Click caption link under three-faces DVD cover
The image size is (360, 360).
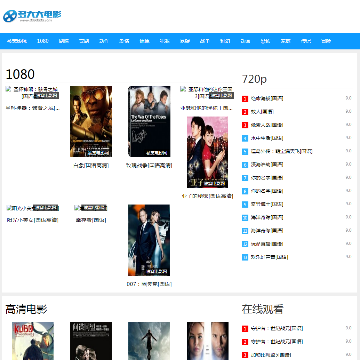tap(149, 165)
